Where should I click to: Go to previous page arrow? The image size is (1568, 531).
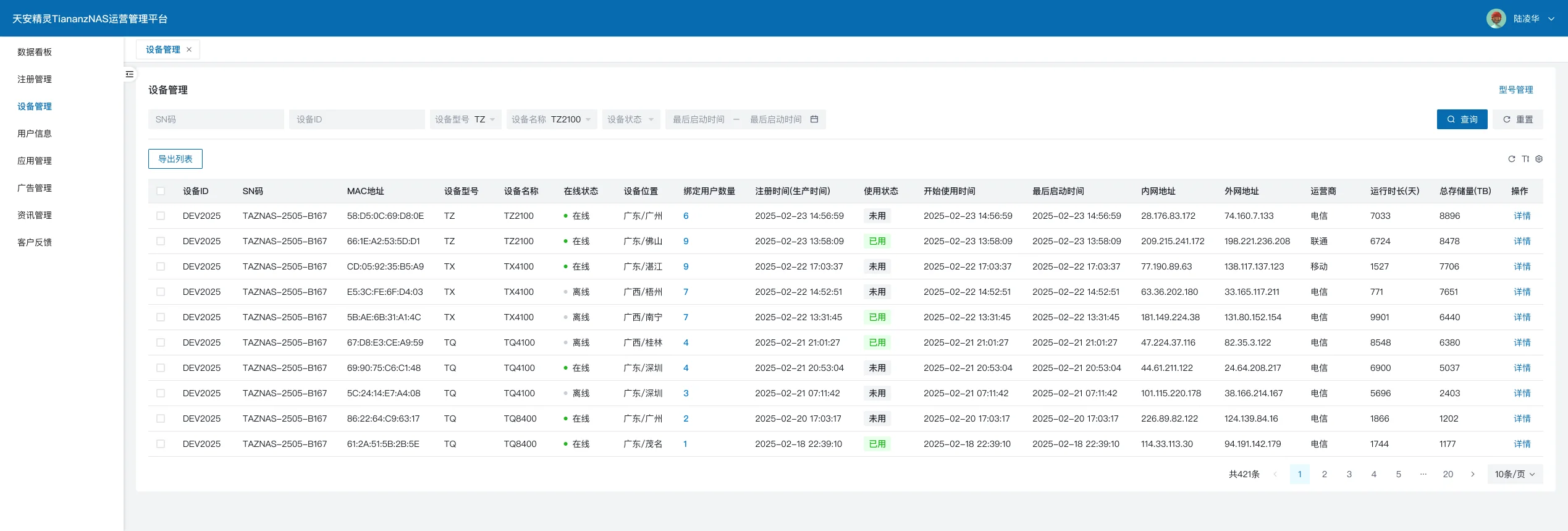1275,474
